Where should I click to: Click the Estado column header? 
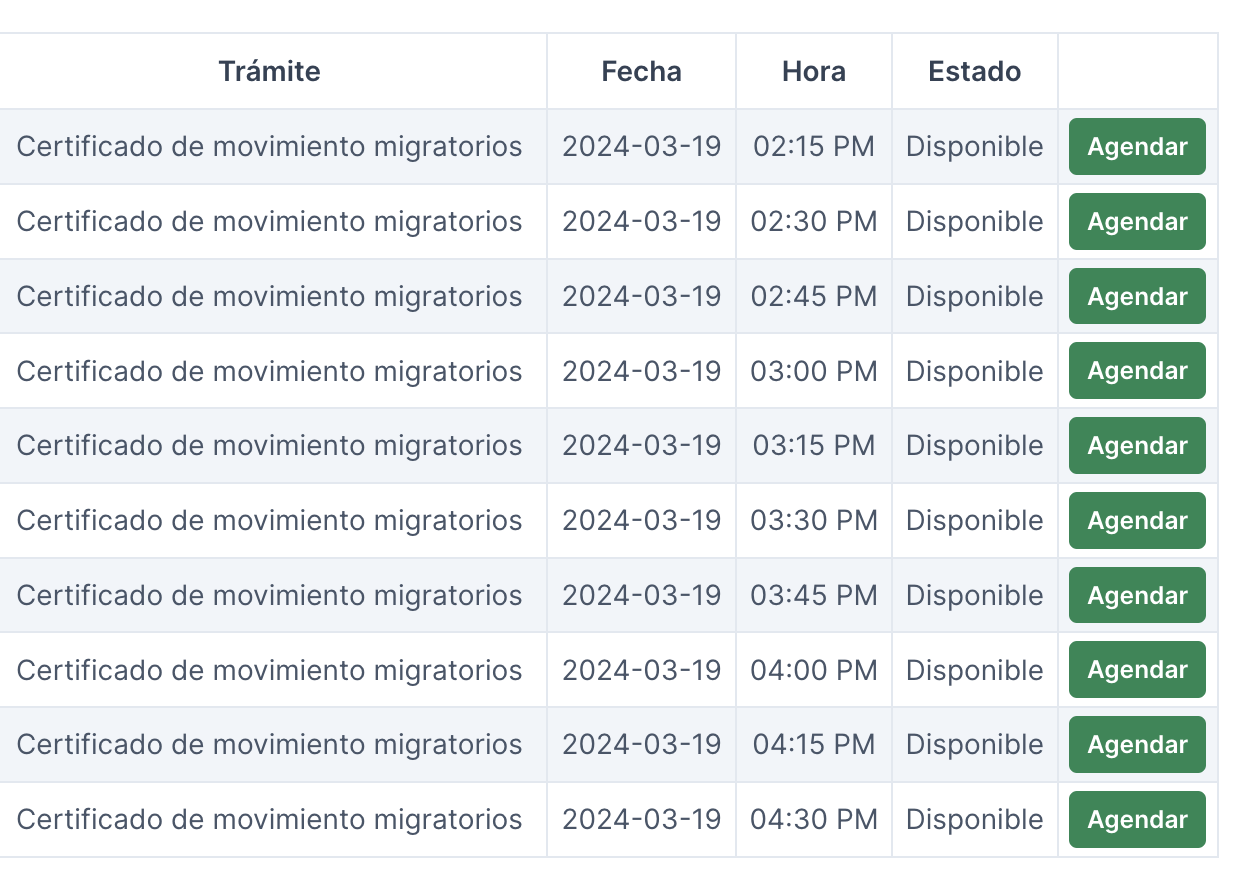point(974,72)
